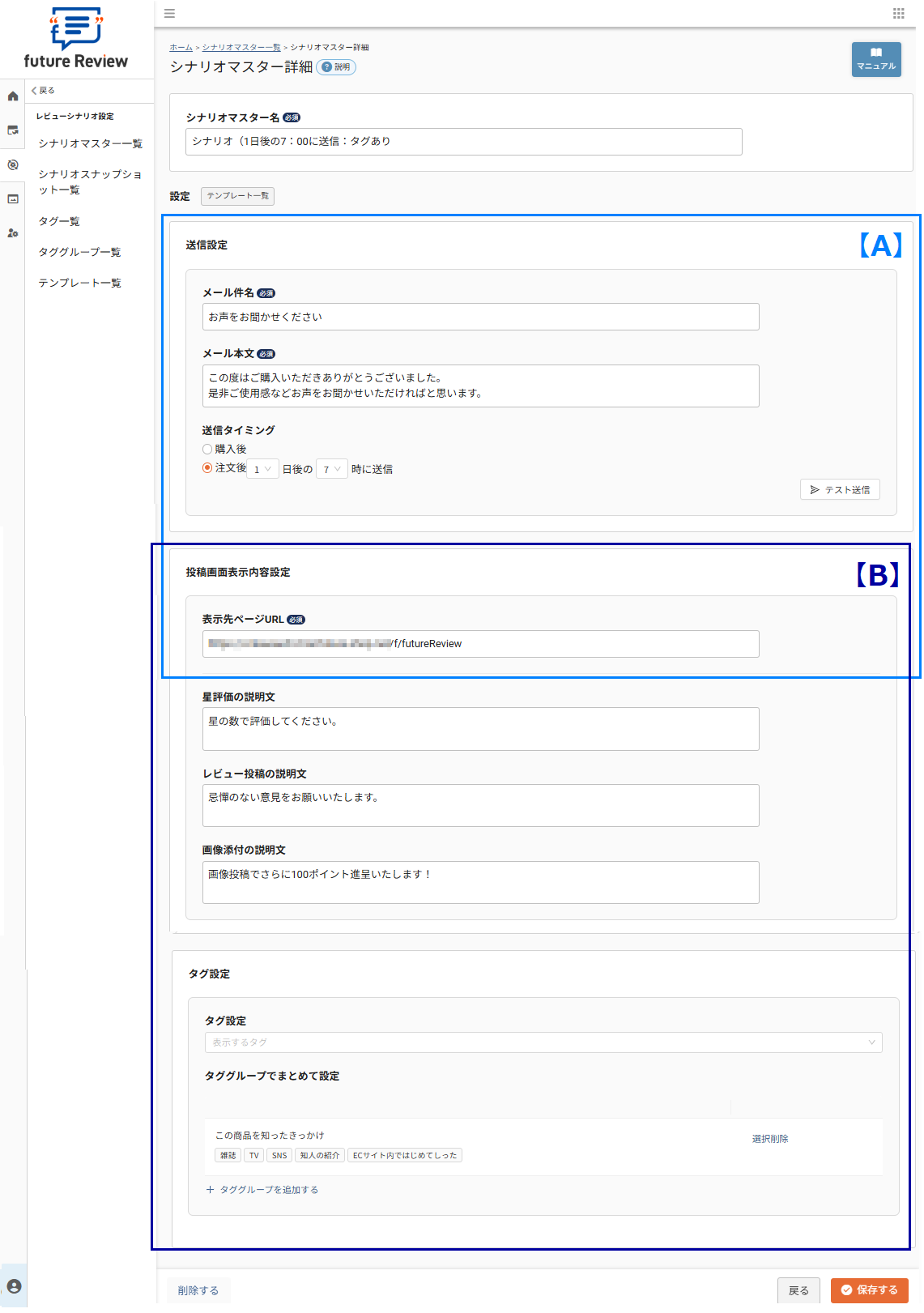Select the 購入後 radio button

tap(207, 450)
